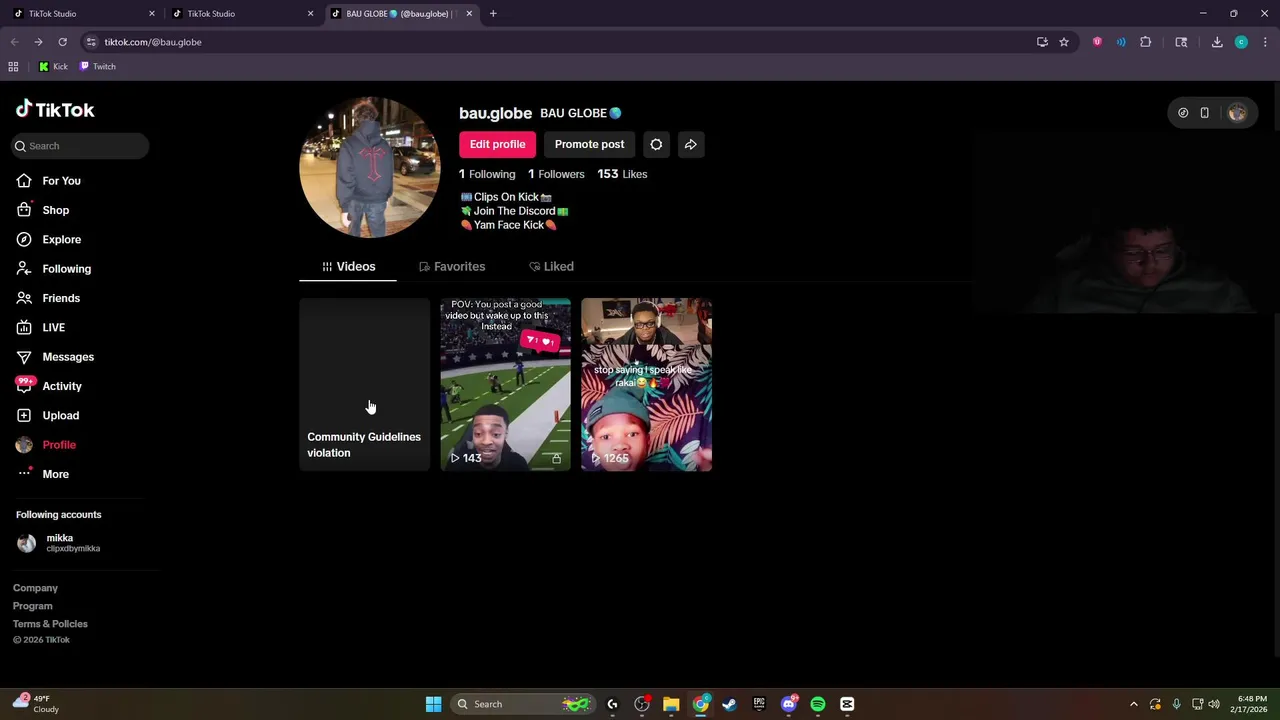
Task: Open Spotify from the taskbar
Action: click(x=818, y=704)
